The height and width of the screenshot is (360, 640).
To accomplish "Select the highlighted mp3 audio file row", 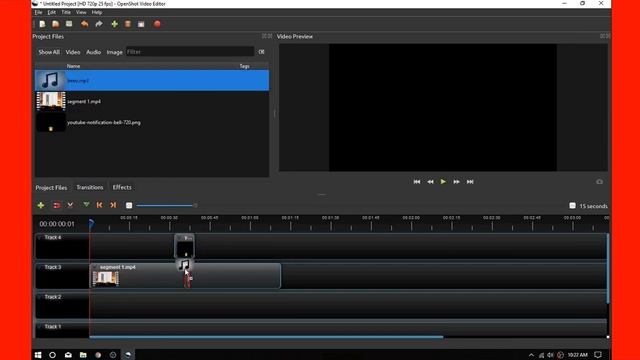I will pos(152,80).
